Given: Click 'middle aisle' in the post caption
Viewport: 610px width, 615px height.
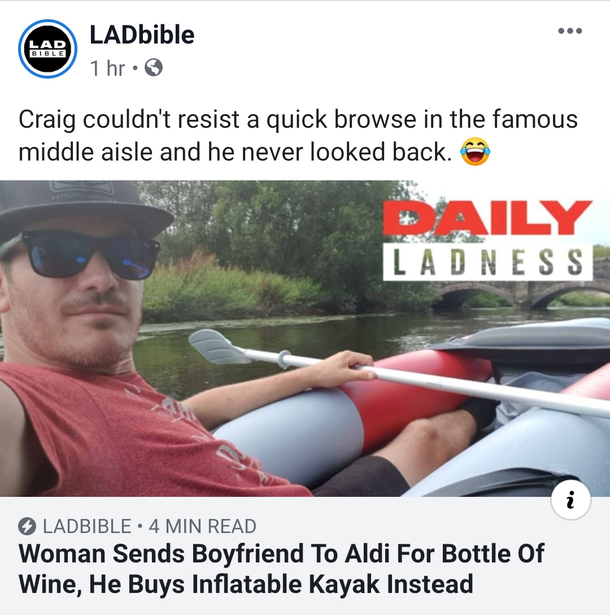Looking at the screenshot, I should pyautogui.click(x=85, y=152).
